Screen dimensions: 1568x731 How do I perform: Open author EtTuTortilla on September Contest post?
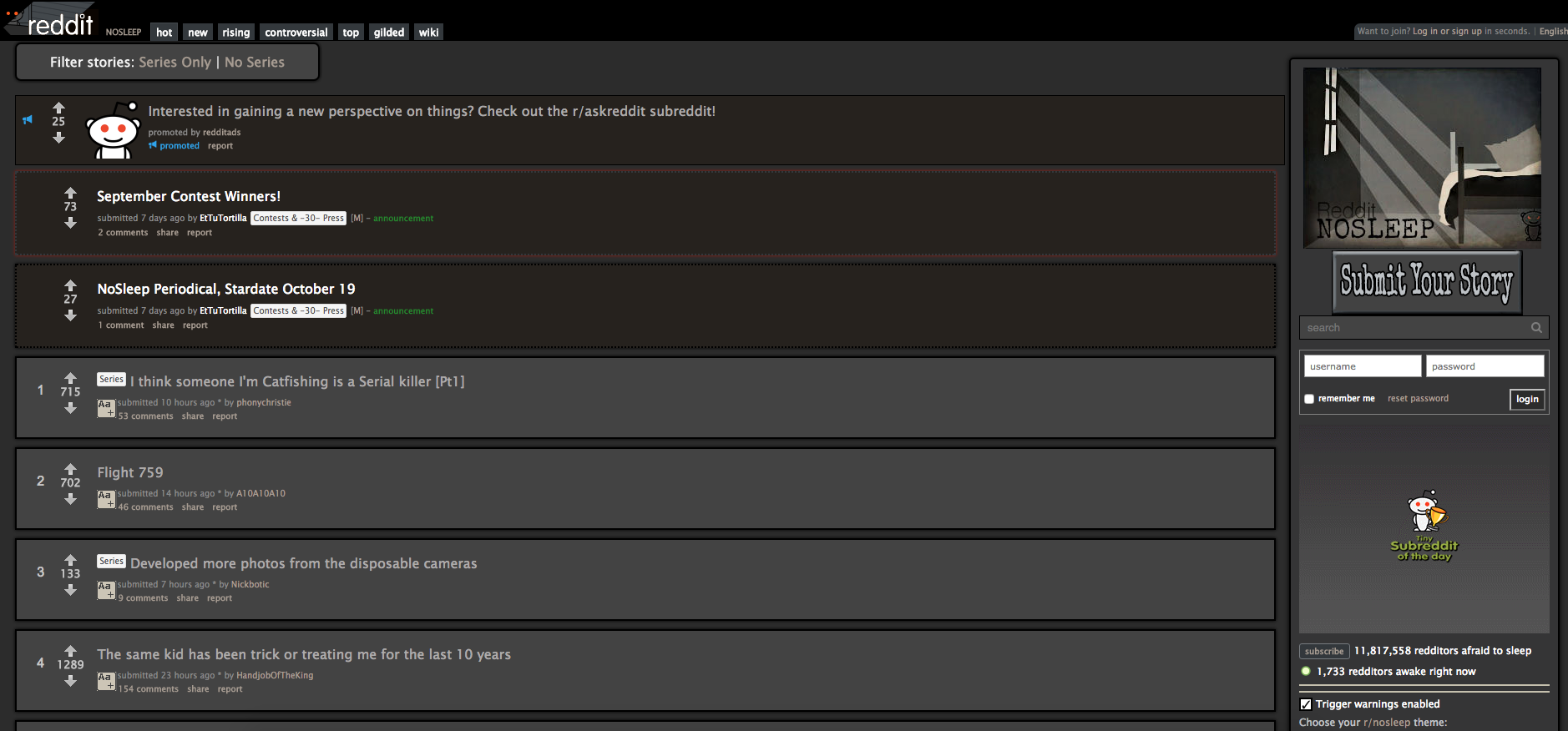click(x=223, y=218)
